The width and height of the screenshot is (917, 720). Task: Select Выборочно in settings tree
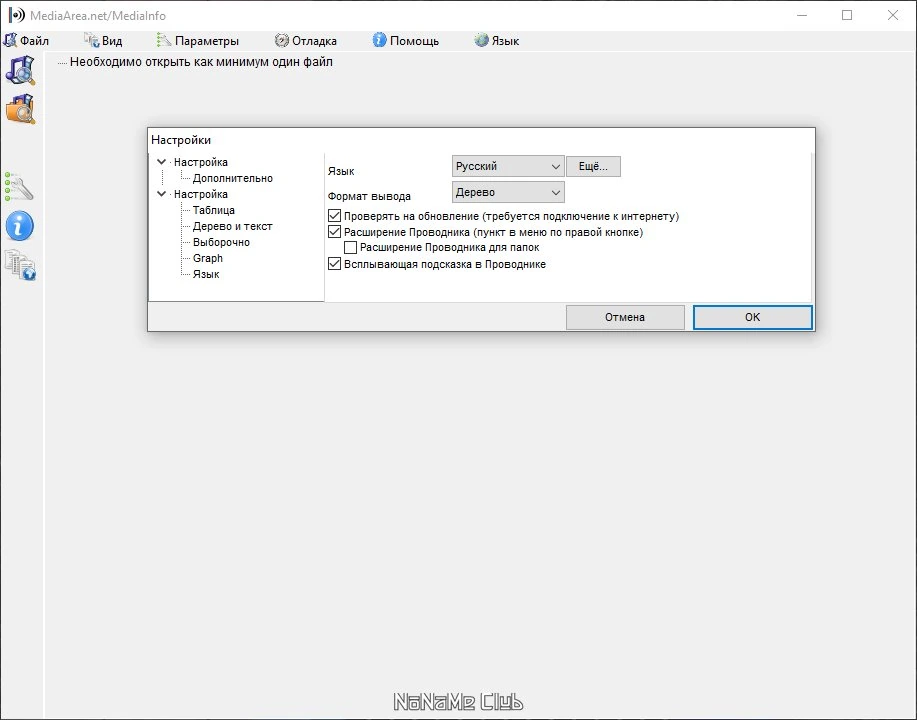(221, 242)
